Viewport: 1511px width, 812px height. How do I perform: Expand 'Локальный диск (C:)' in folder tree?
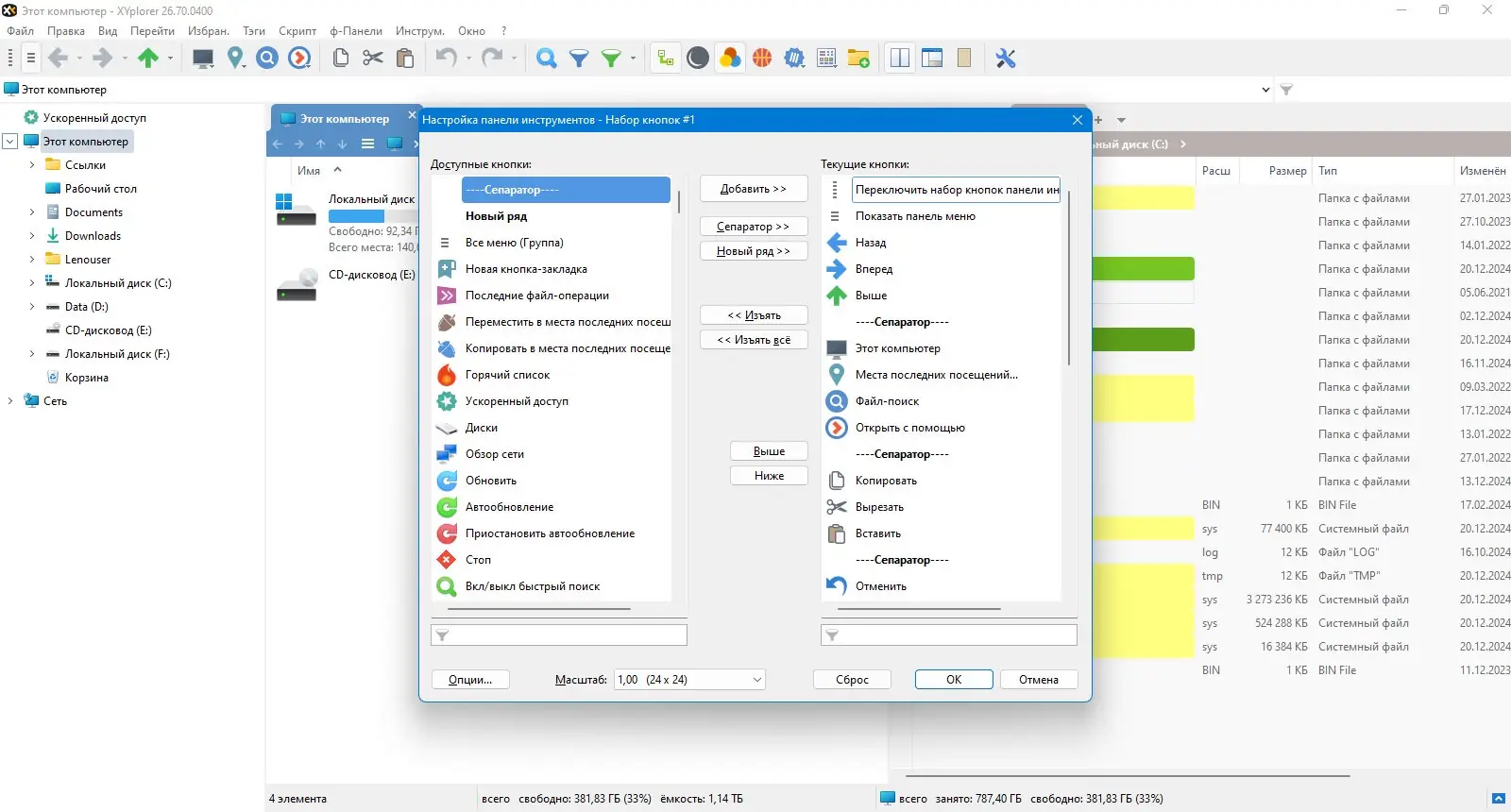[x=32, y=283]
